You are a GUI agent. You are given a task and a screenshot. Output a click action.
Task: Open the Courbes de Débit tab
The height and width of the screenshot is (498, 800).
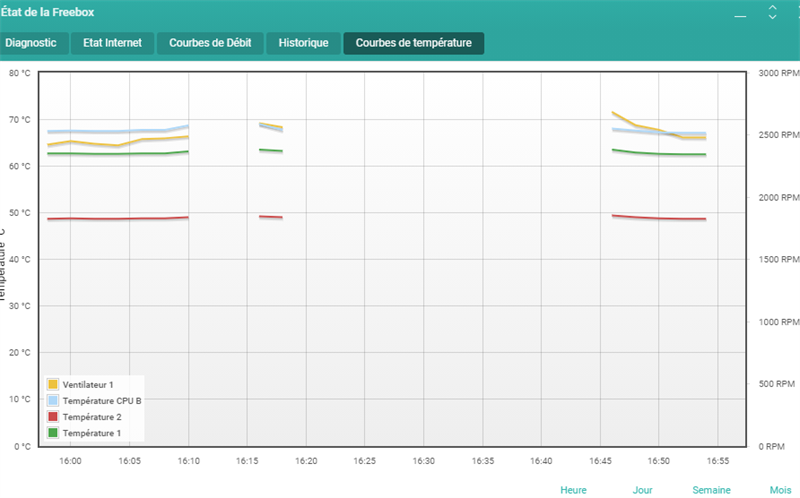[x=210, y=43]
